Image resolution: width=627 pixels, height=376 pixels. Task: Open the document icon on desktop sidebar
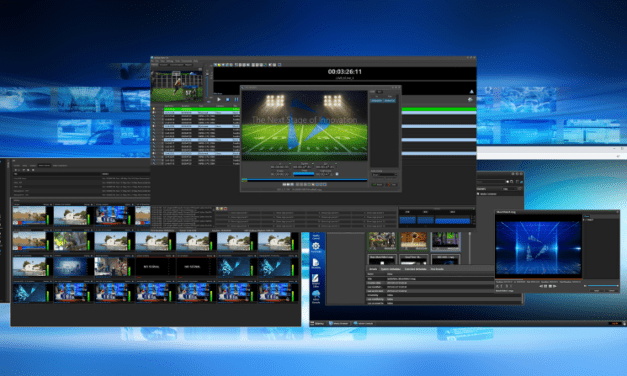click(x=316, y=263)
